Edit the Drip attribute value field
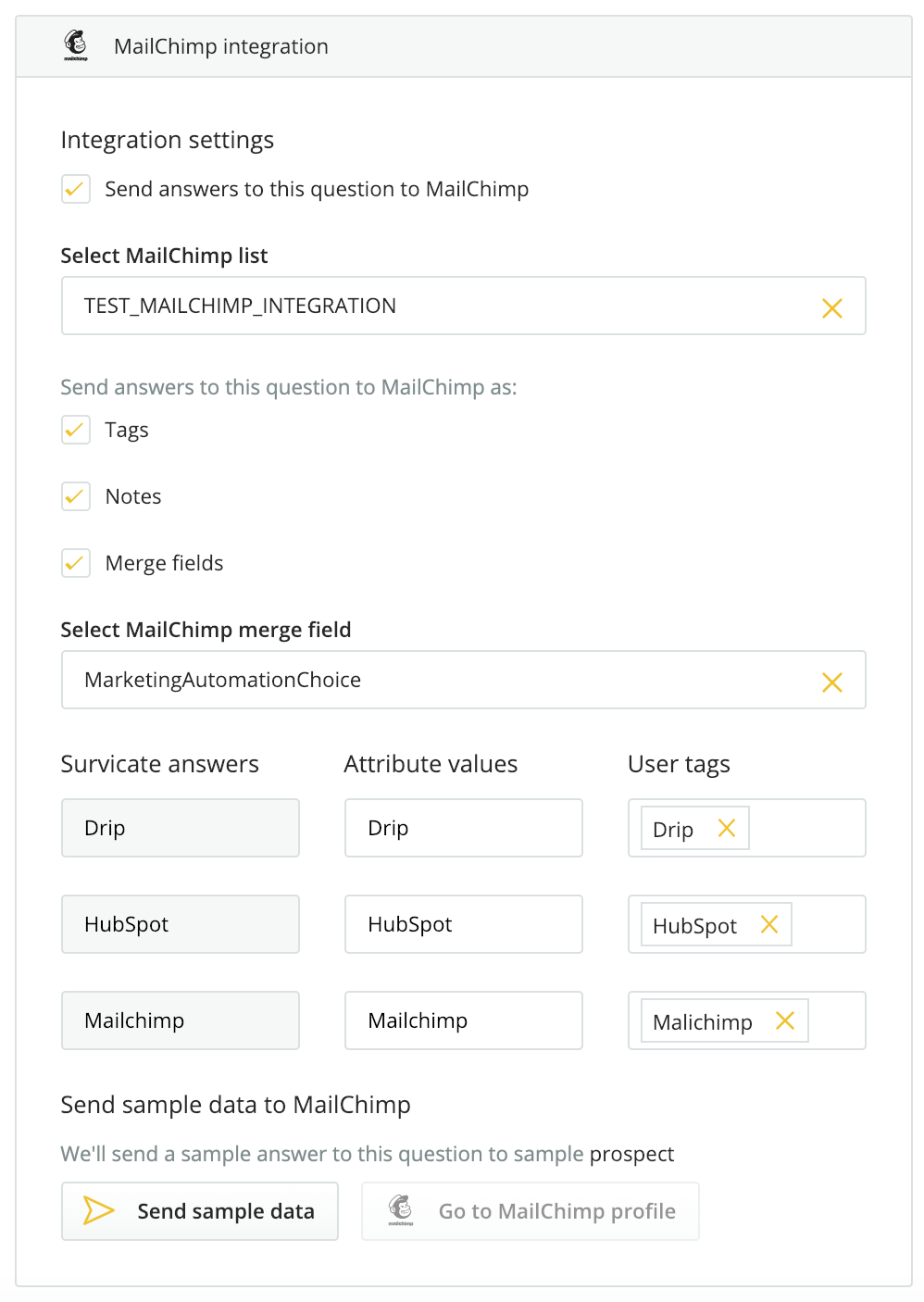924x1302 pixels. 464,828
